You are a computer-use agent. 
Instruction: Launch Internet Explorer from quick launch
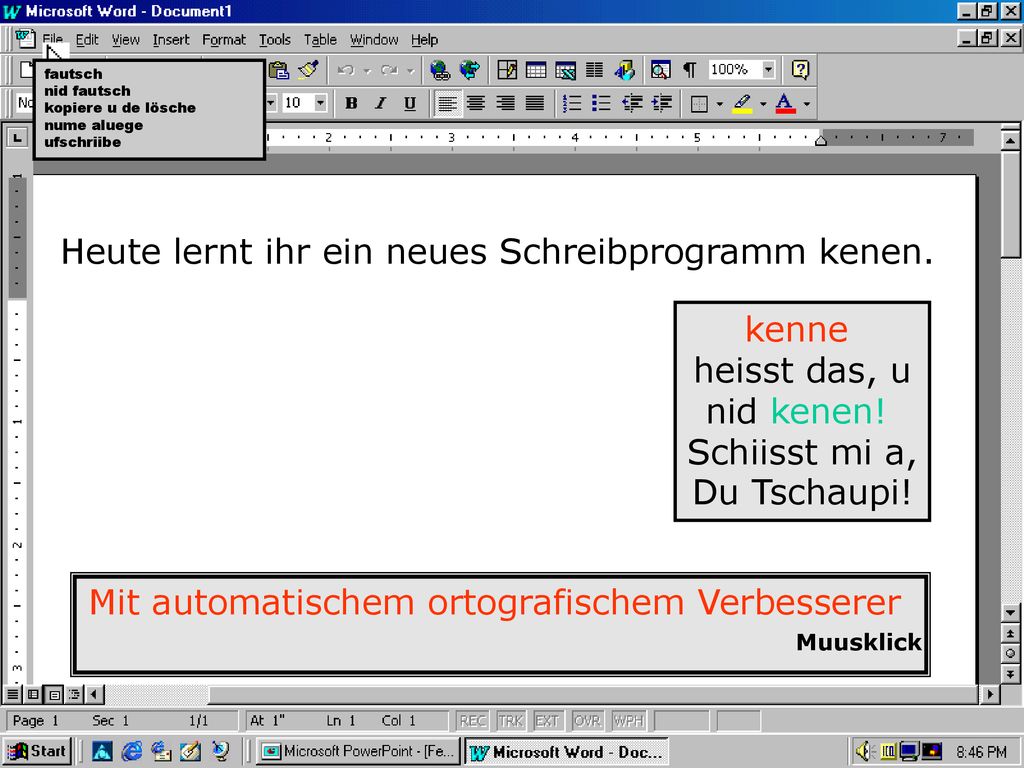pos(131,751)
